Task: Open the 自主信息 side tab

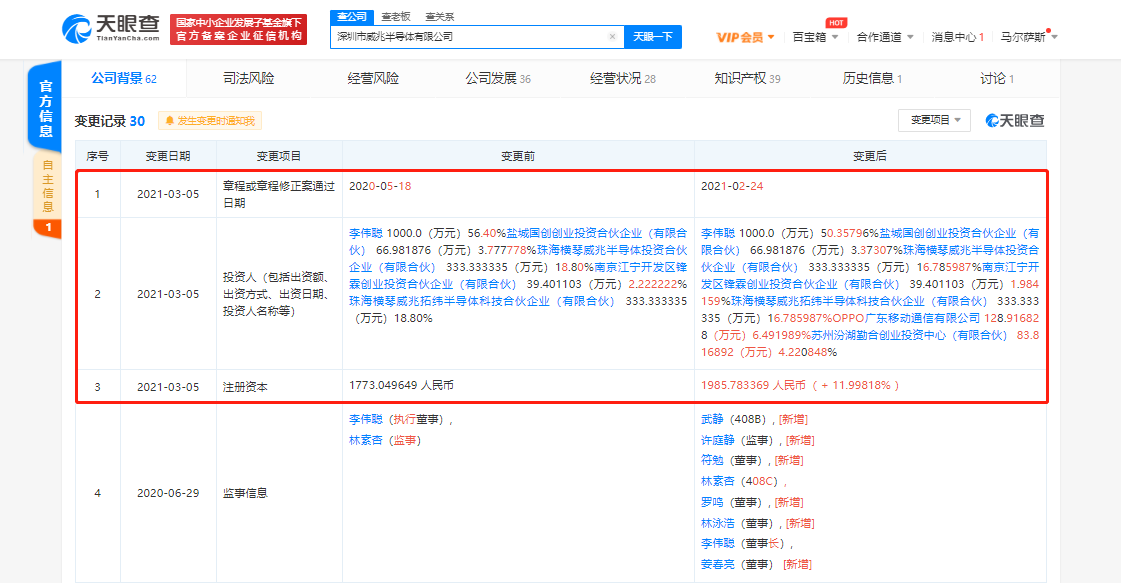Action: [46, 187]
